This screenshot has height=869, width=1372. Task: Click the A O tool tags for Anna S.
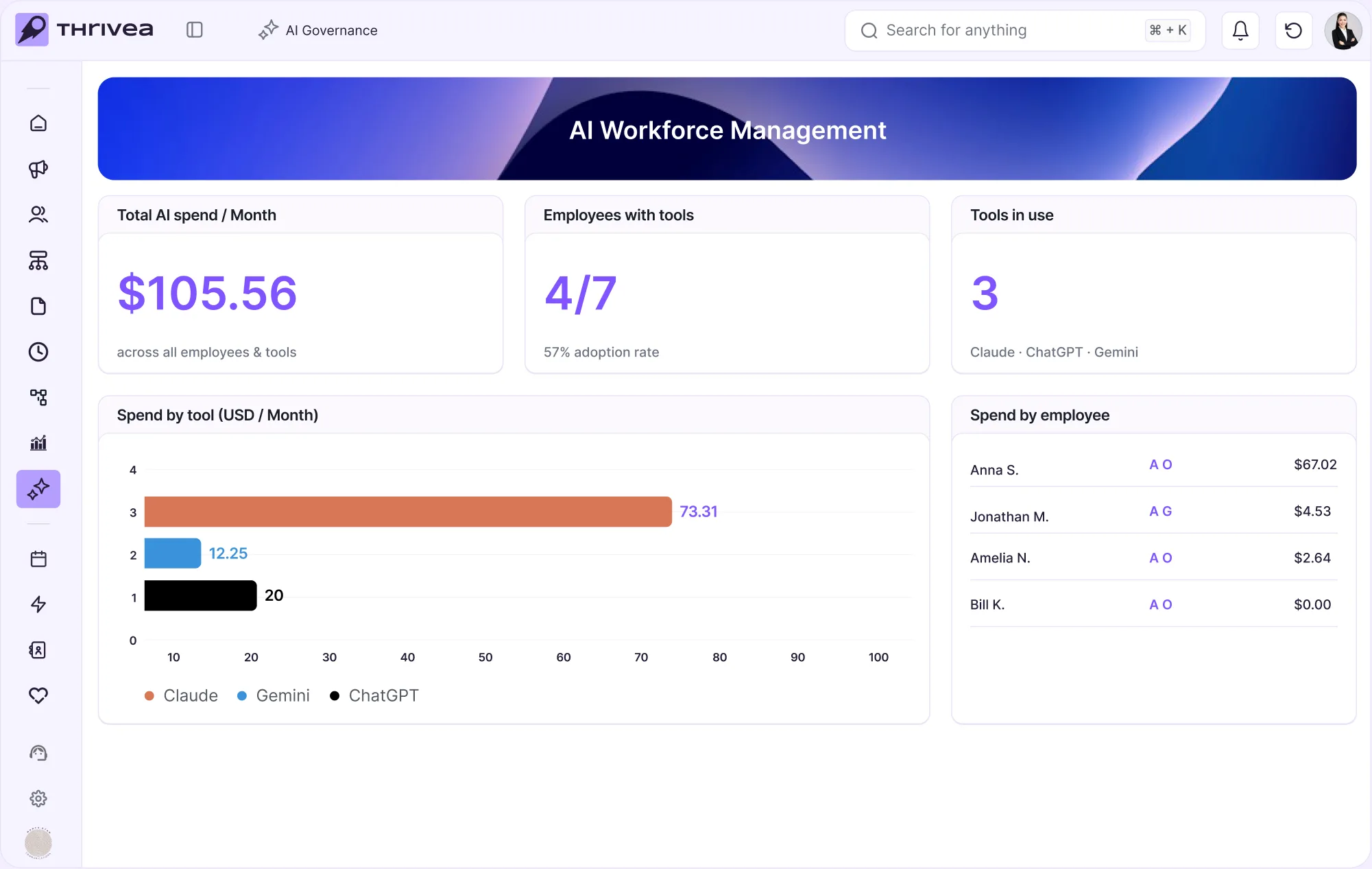pos(1161,464)
